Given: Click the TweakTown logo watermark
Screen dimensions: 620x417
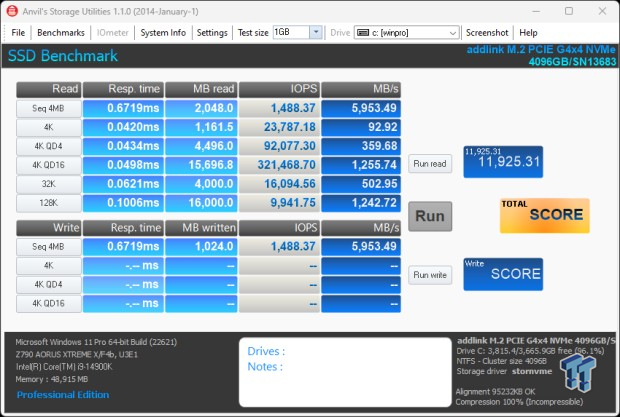Looking at the screenshot, I should (579, 372).
